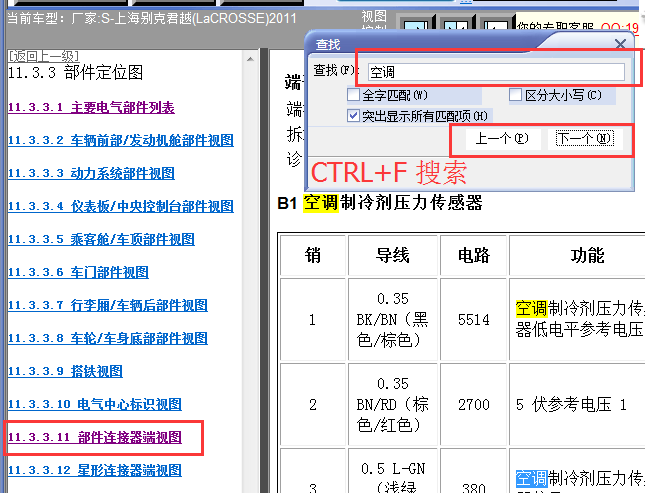Open 11.3.3.1 主要电气部件列表 link
The image size is (645, 493).
pyautogui.click(x=91, y=108)
